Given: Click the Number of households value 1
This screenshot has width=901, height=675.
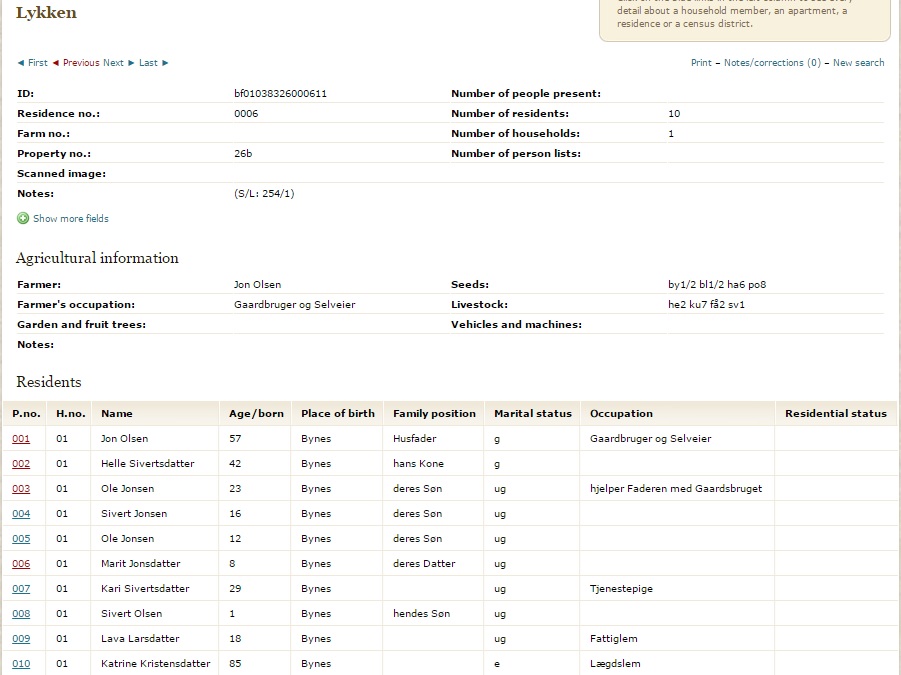Looking at the screenshot, I should pyautogui.click(x=671, y=133).
